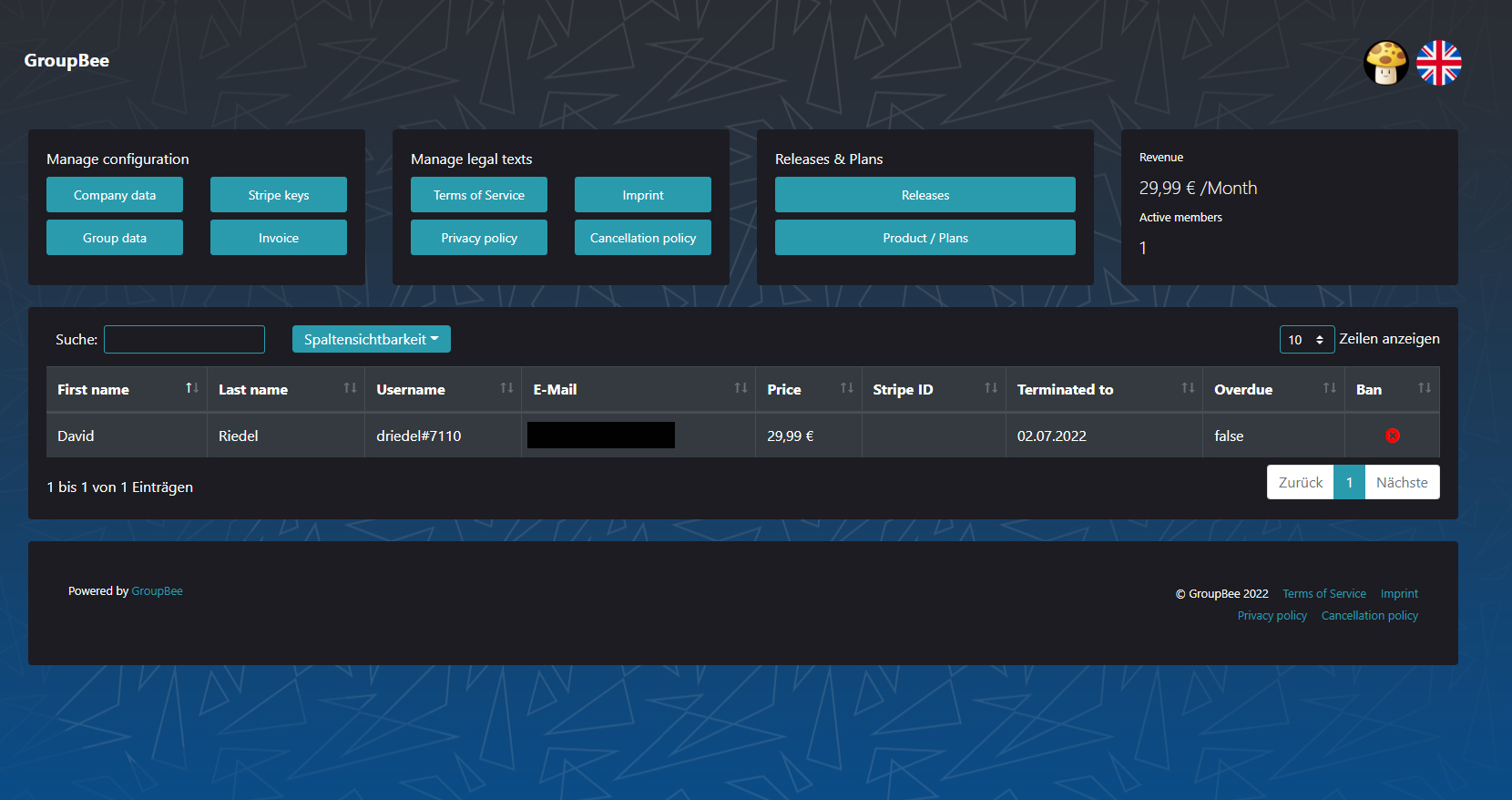Click the Zurück pagination button
1512x800 pixels.
coord(1300,482)
